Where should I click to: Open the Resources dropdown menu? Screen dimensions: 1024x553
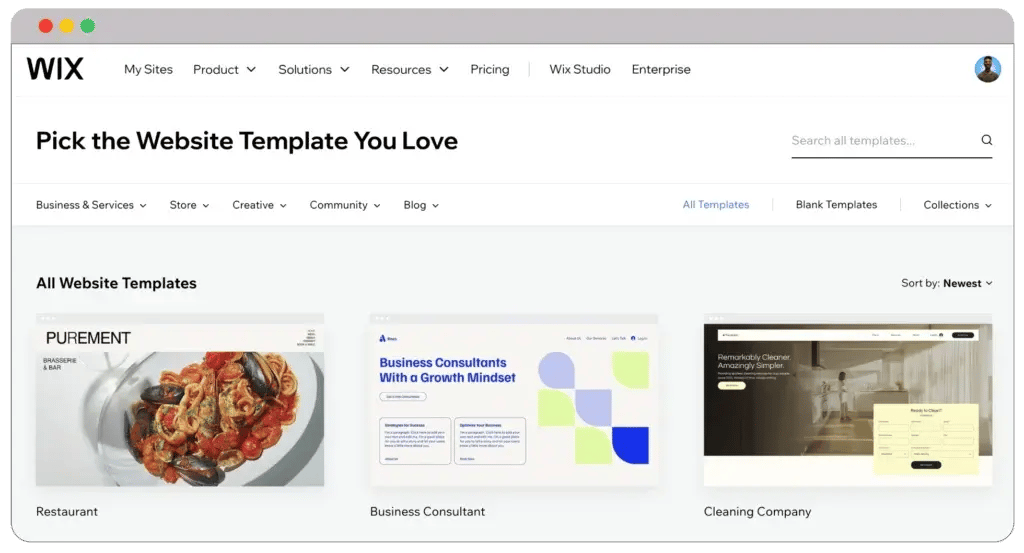coord(409,70)
